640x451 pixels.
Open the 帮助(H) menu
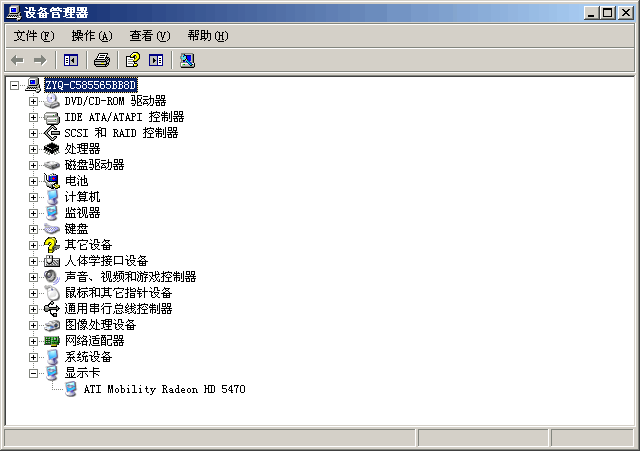[208, 36]
